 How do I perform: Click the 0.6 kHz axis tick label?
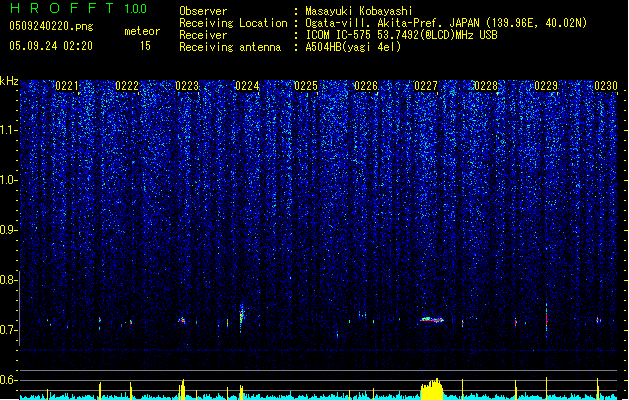[x=9, y=380]
